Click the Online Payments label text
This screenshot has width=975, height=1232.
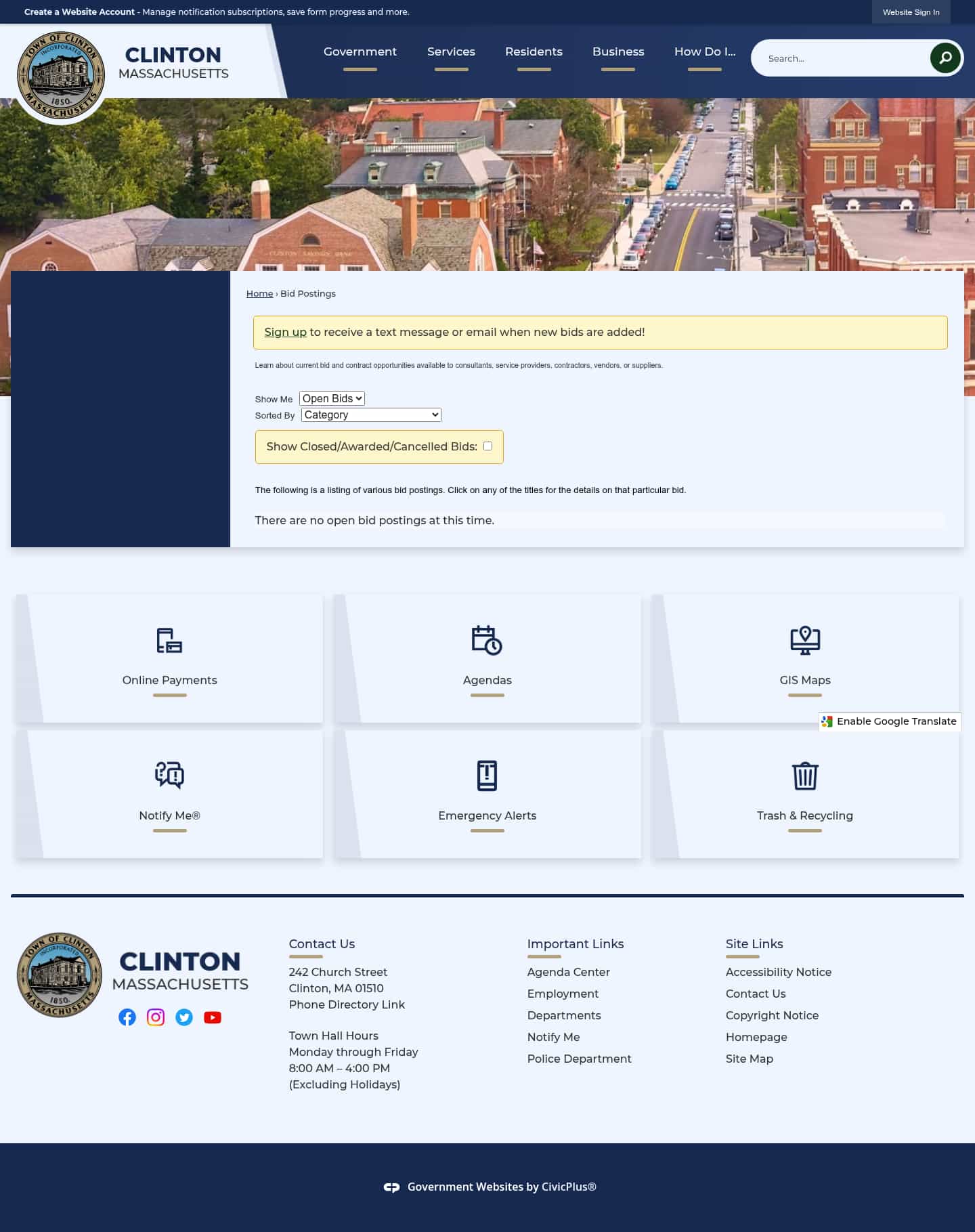(169, 680)
